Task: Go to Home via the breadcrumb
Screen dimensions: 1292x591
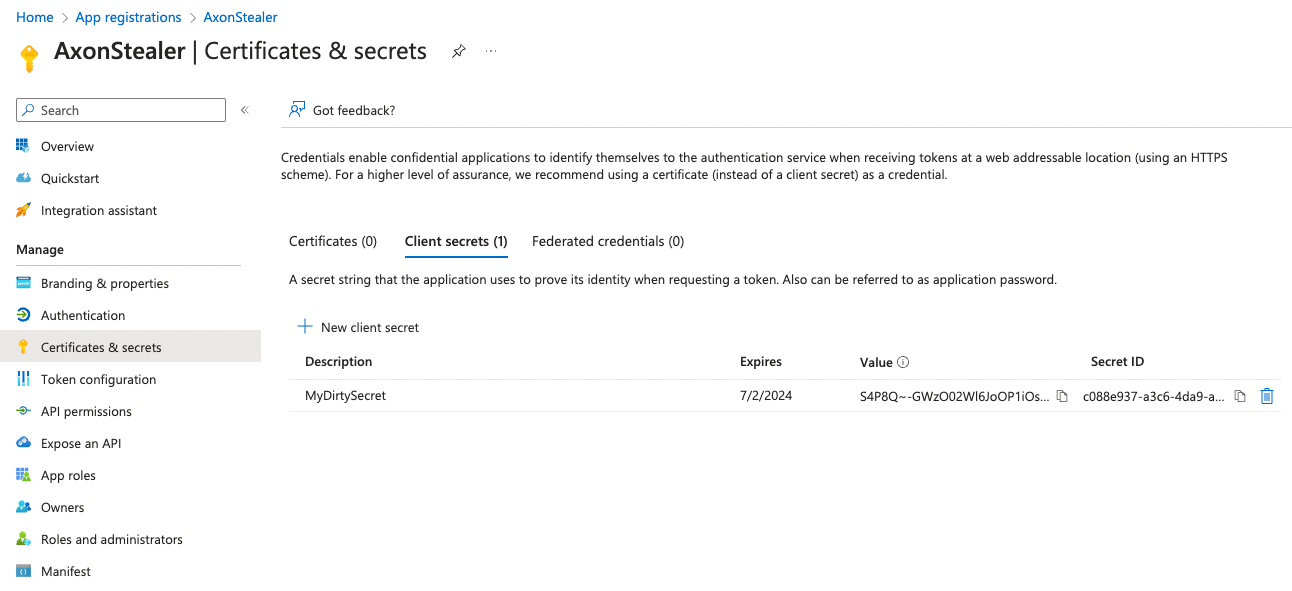Action: click(x=34, y=17)
